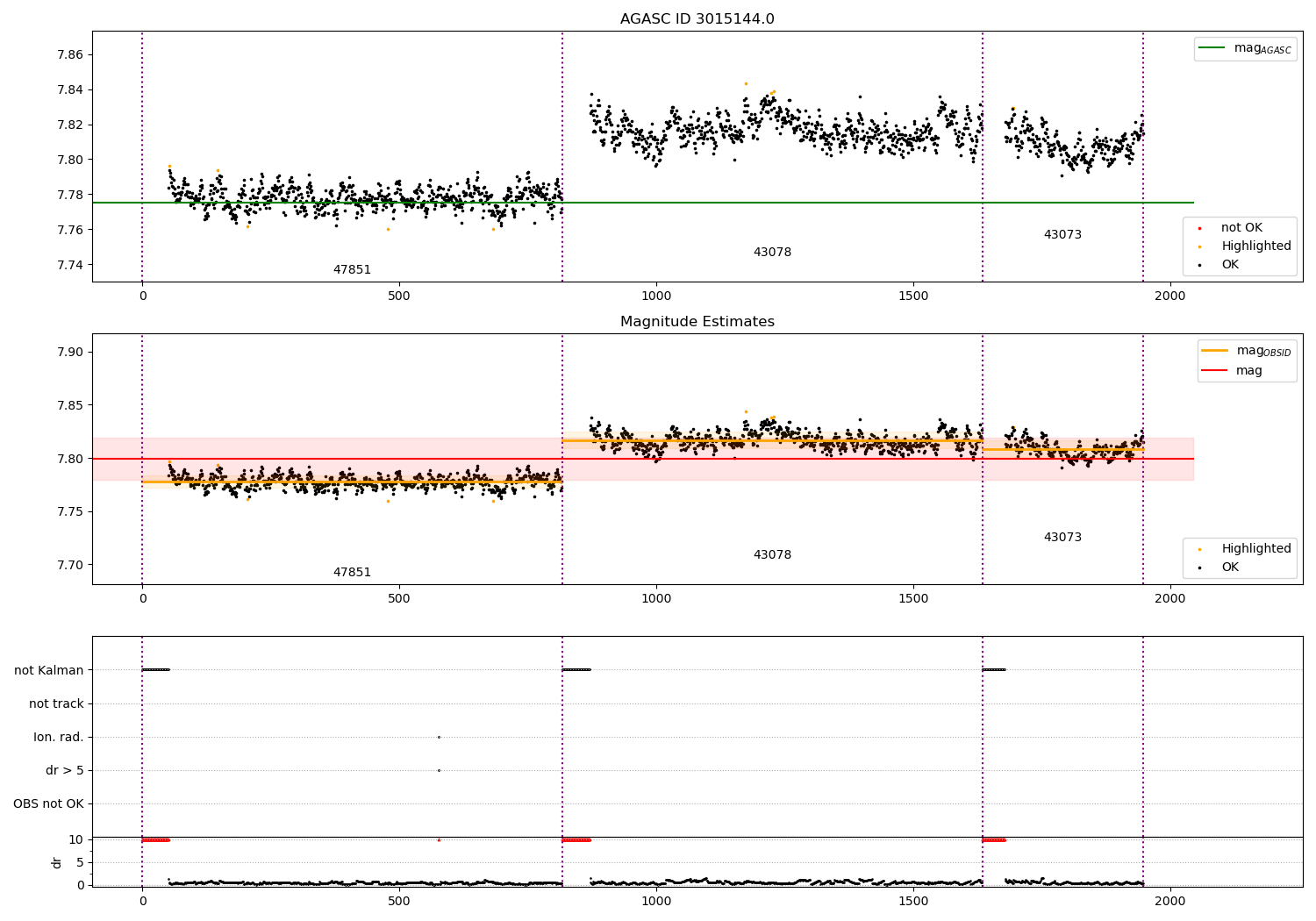The width and height of the screenshot is (1316, 921).
Task: Click the 7.90 tick label in middle plot
Action: click(70, 353)
